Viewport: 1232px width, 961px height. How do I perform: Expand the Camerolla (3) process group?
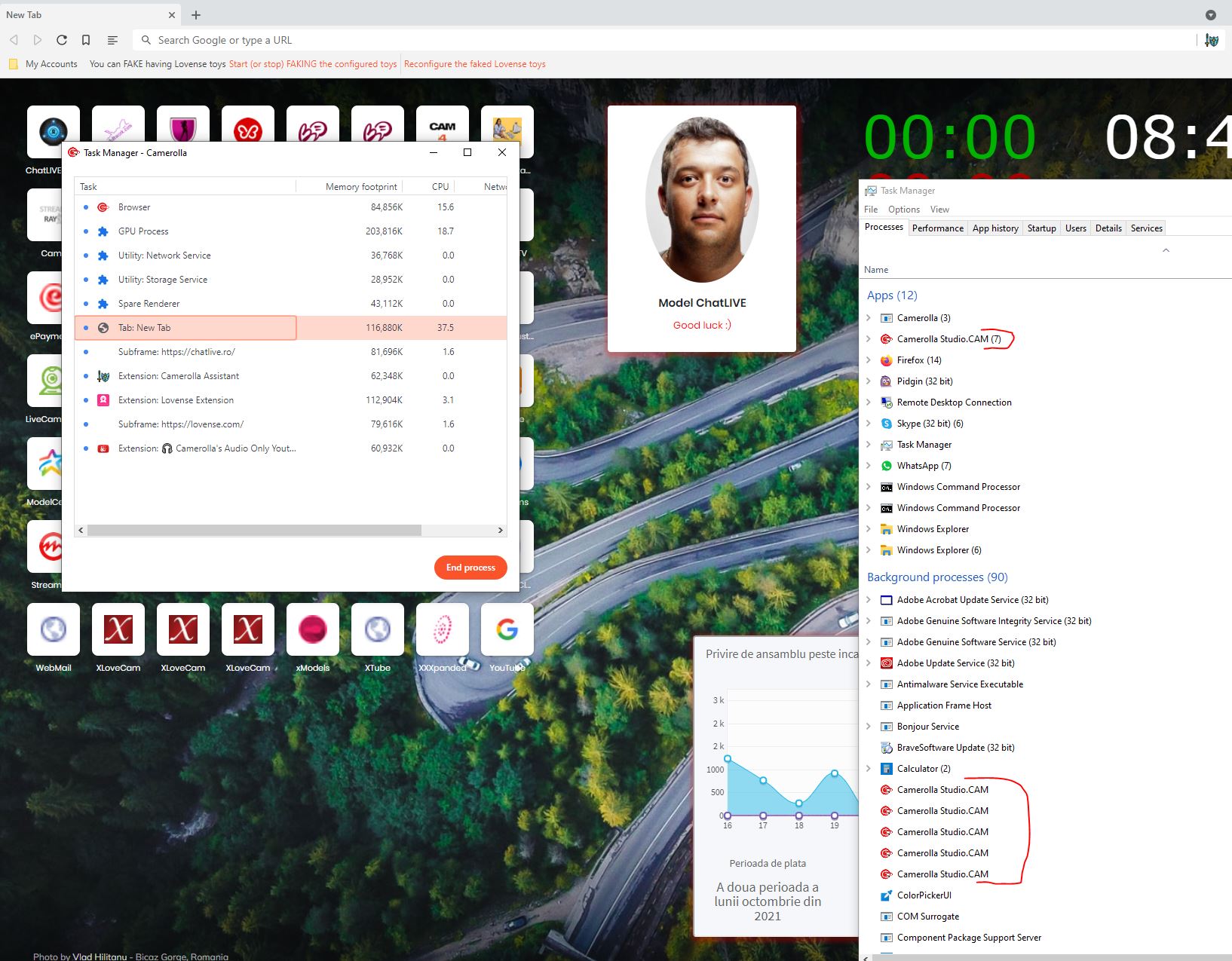coord(869,318)
